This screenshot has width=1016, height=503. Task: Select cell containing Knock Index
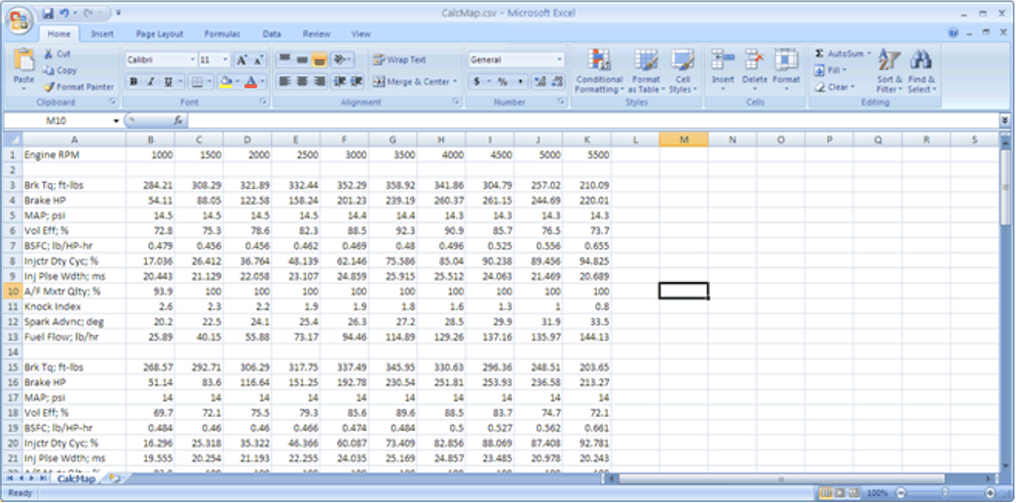[74, 307]
